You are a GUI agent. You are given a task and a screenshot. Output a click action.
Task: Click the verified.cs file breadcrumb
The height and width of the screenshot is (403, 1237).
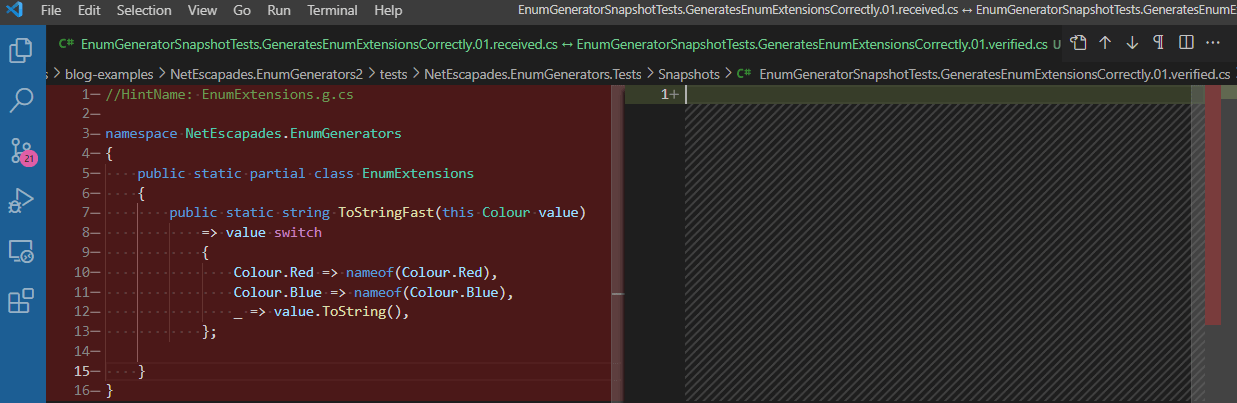(984, 74)
